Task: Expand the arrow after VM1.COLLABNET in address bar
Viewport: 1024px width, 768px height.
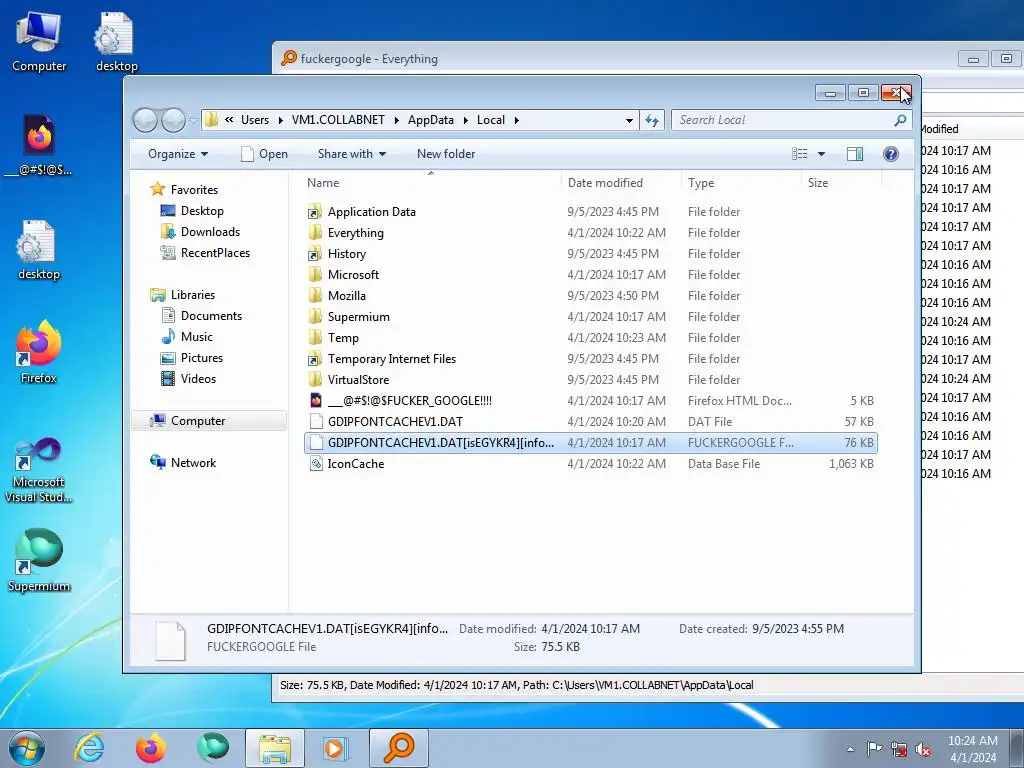Action: tap(396, 120)
